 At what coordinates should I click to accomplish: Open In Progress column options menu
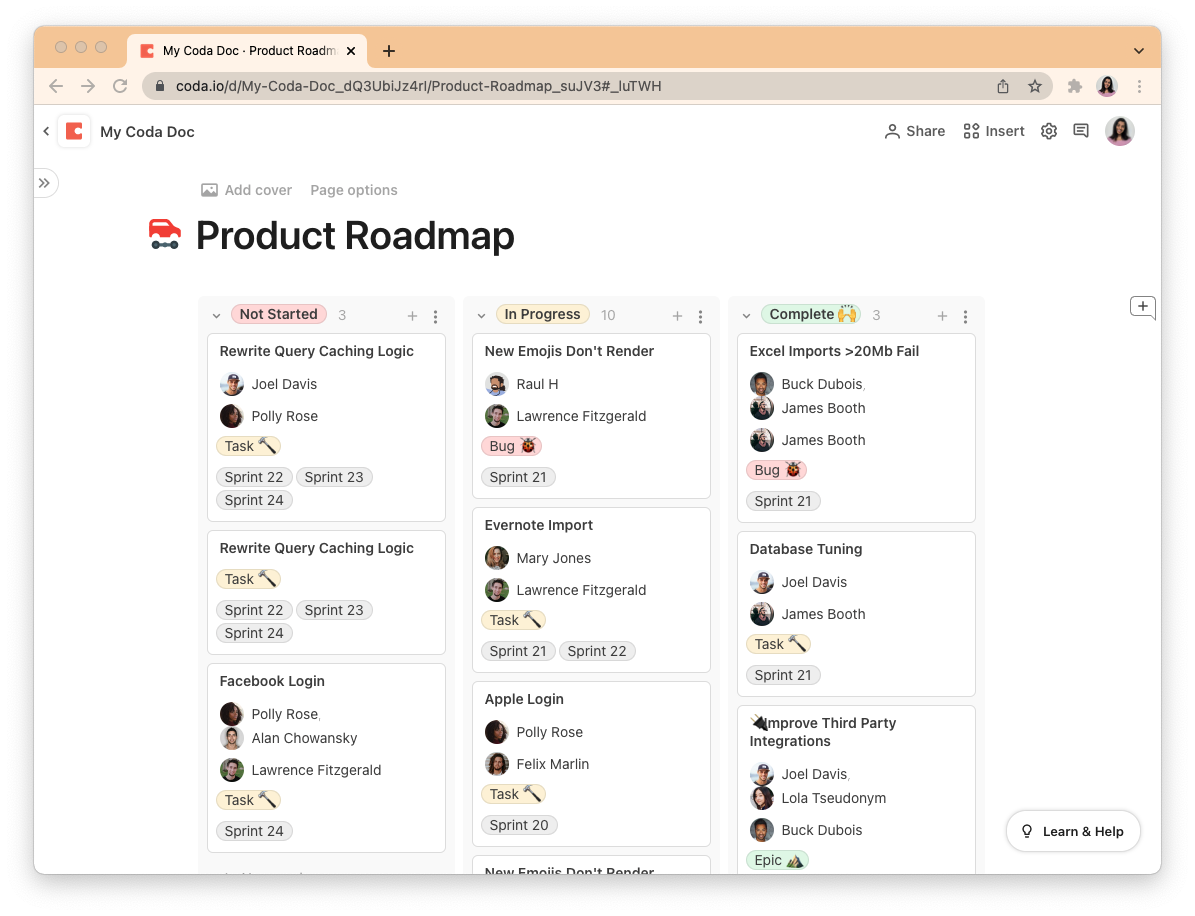700,316
